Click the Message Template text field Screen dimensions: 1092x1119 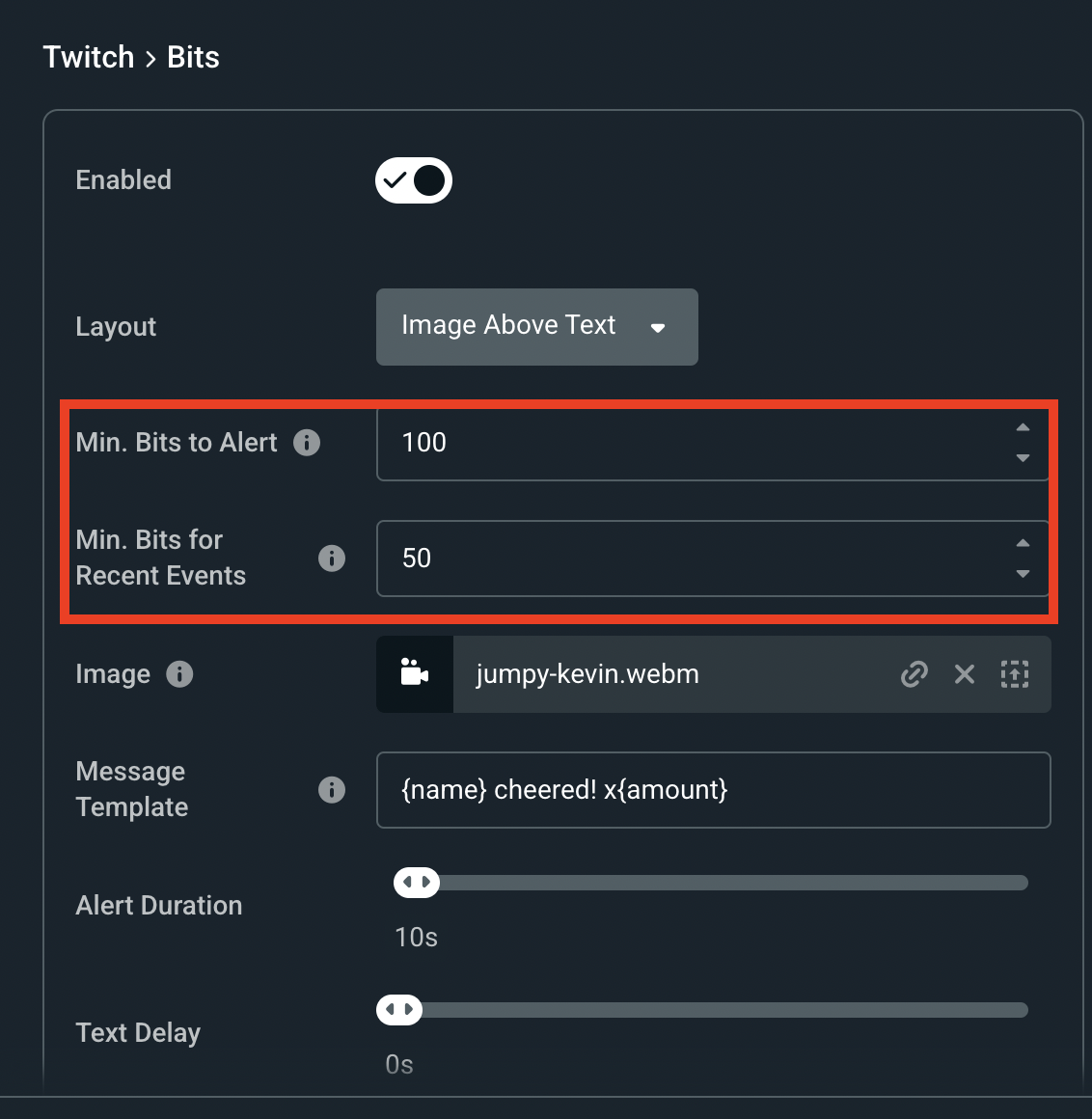pyautogui.click(x=713, y=790)
